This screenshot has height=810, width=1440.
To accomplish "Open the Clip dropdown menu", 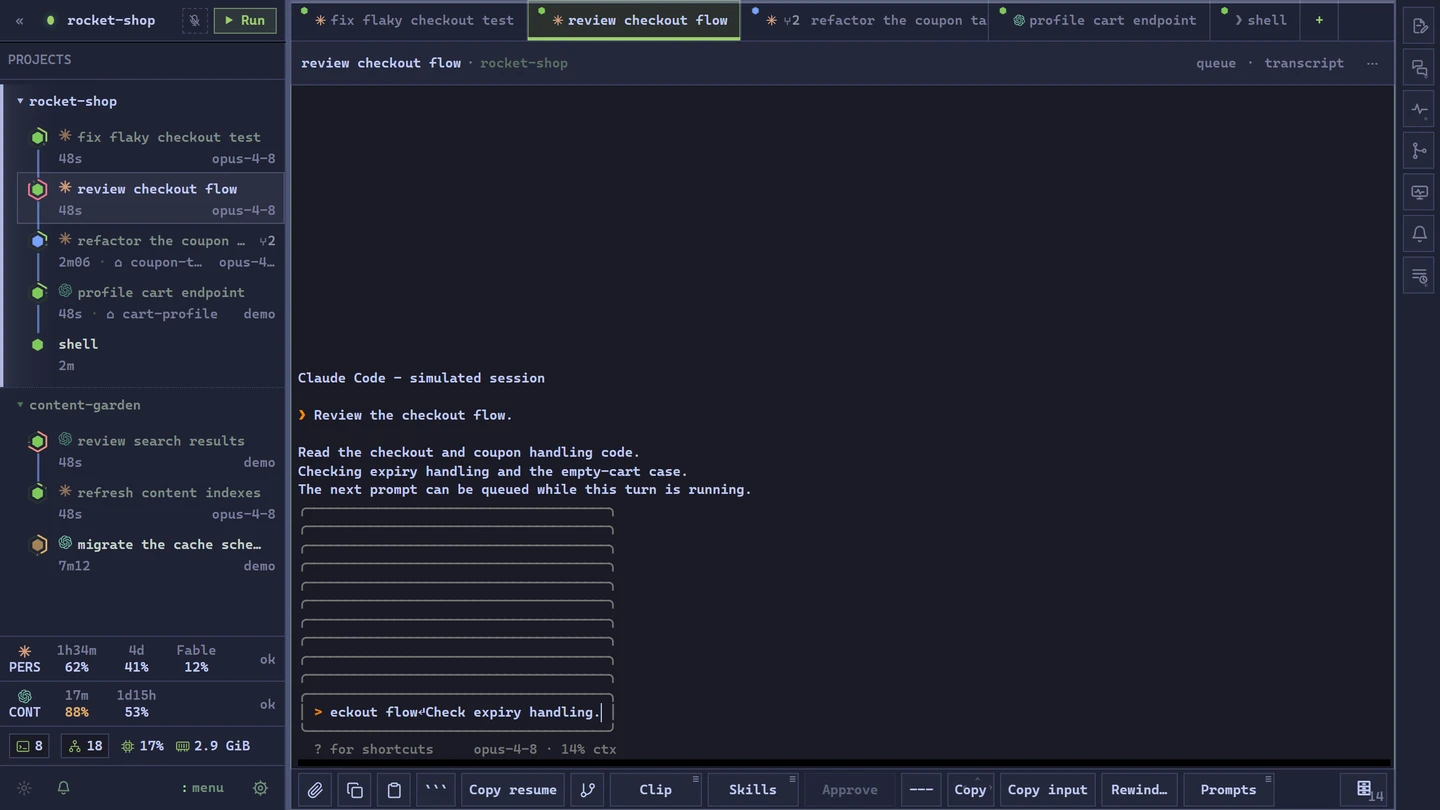I will tap(655, 790).
